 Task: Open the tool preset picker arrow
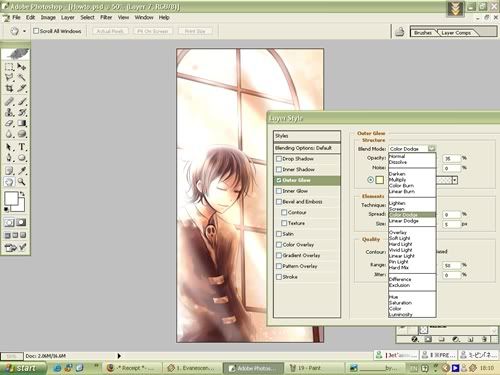pyautogui.click(x=24, y=31)
